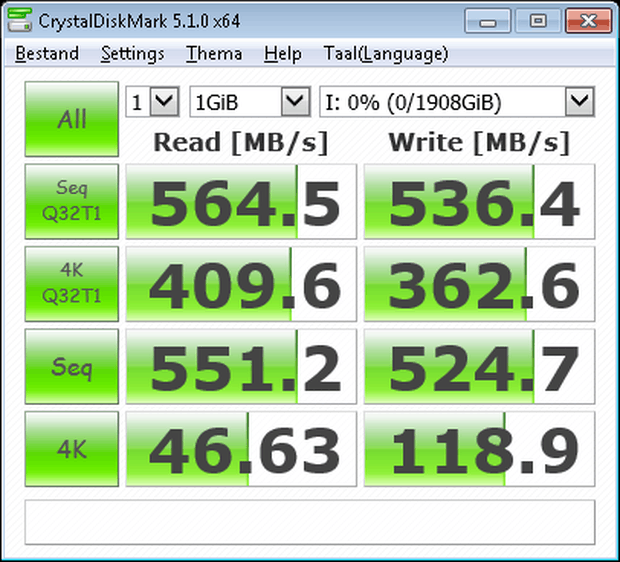Click the 4K Q32T1 write value 362.6
The width and height of the screenshot is (620, 562).
pos(479,284)
